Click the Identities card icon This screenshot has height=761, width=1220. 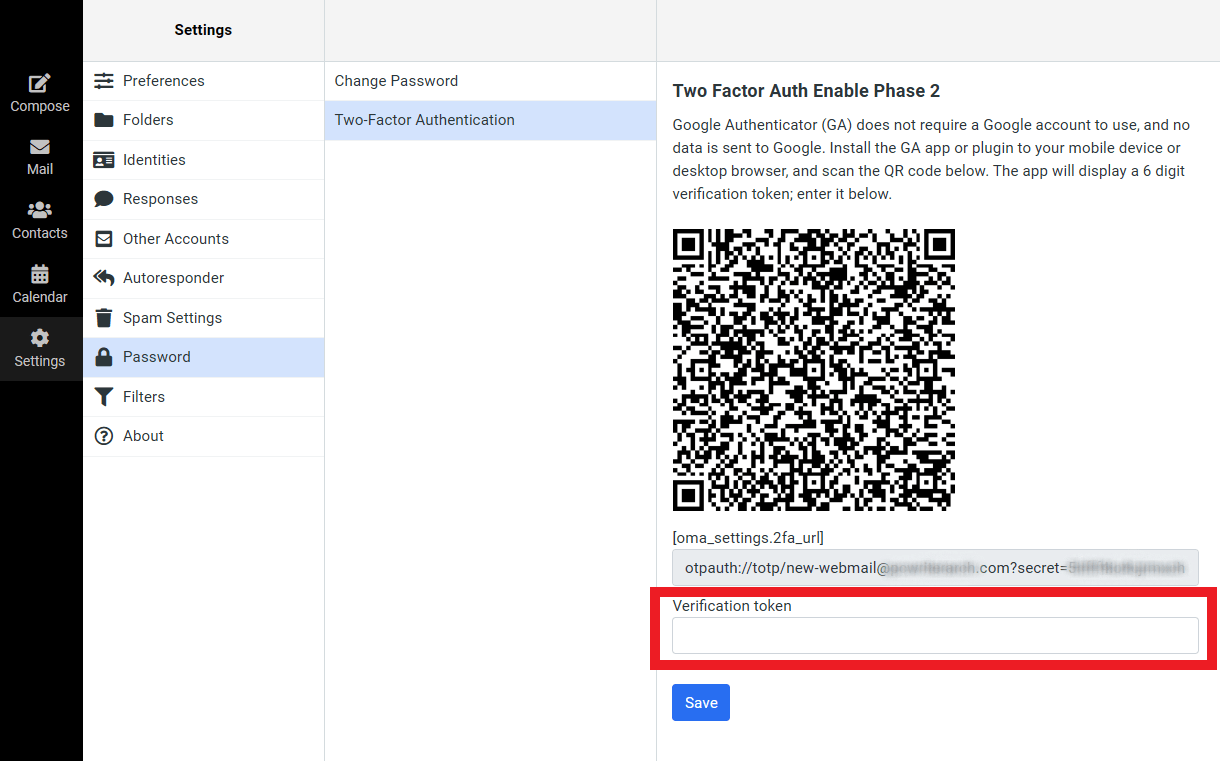(x=104, y=160)
